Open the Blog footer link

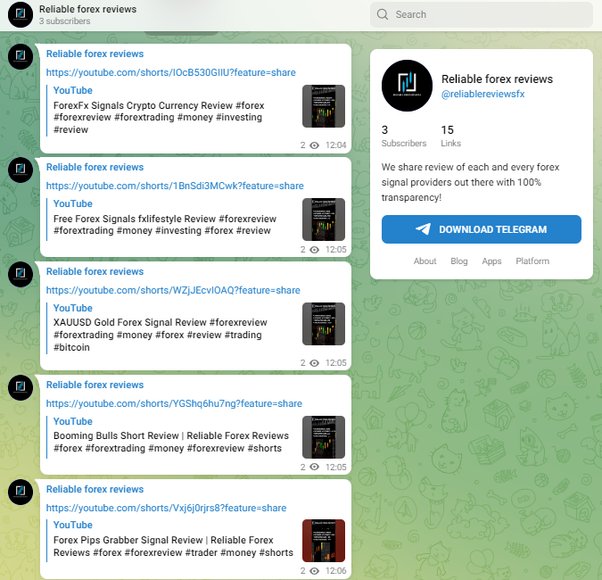click(459, 261)
